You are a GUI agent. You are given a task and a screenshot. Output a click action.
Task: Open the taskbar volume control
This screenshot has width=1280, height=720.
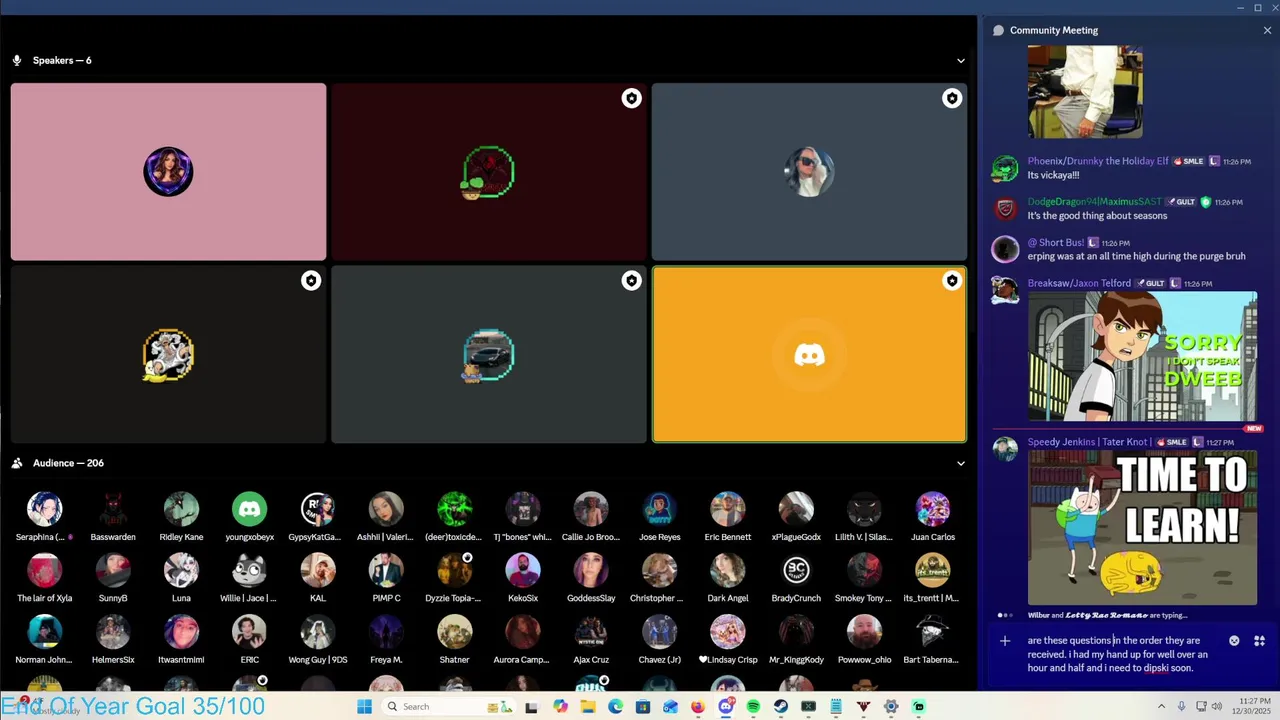tap(1217, 707)
